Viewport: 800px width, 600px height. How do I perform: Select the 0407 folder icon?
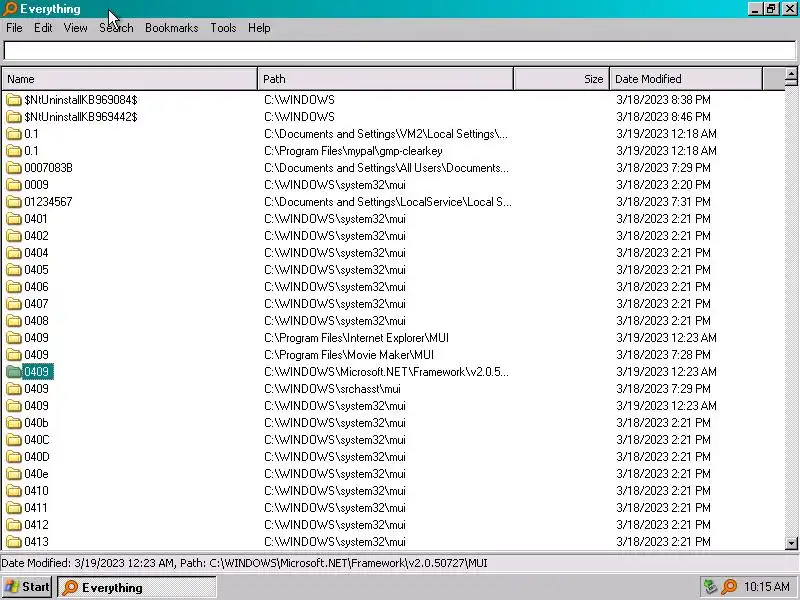(x=14, y=304)
